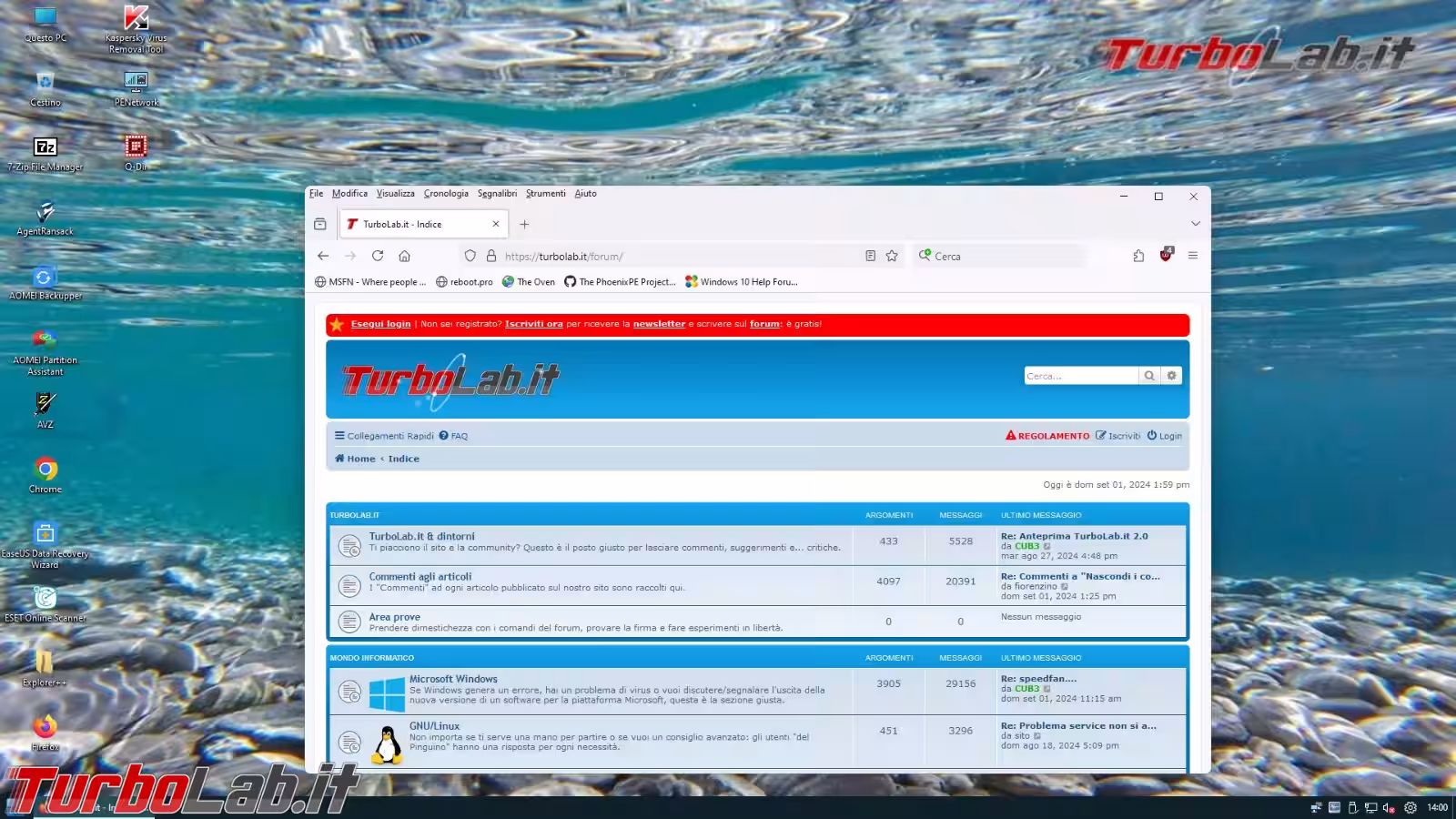Show site security padlock info
Image resolution: width=1456 pixels, height=819 pixels.
point(491,257)
